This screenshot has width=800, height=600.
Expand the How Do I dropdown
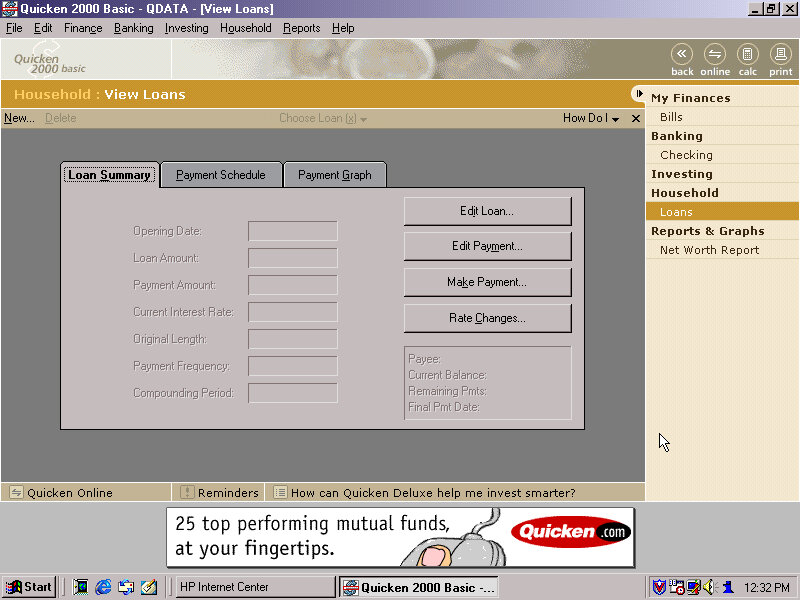[x=591, y=118]
